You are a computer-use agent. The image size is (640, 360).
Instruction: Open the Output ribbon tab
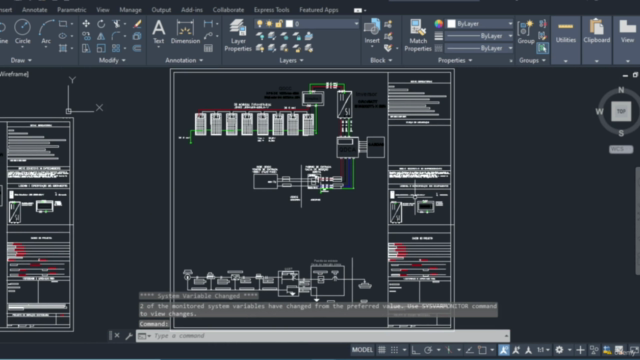[x=161, y=9]
